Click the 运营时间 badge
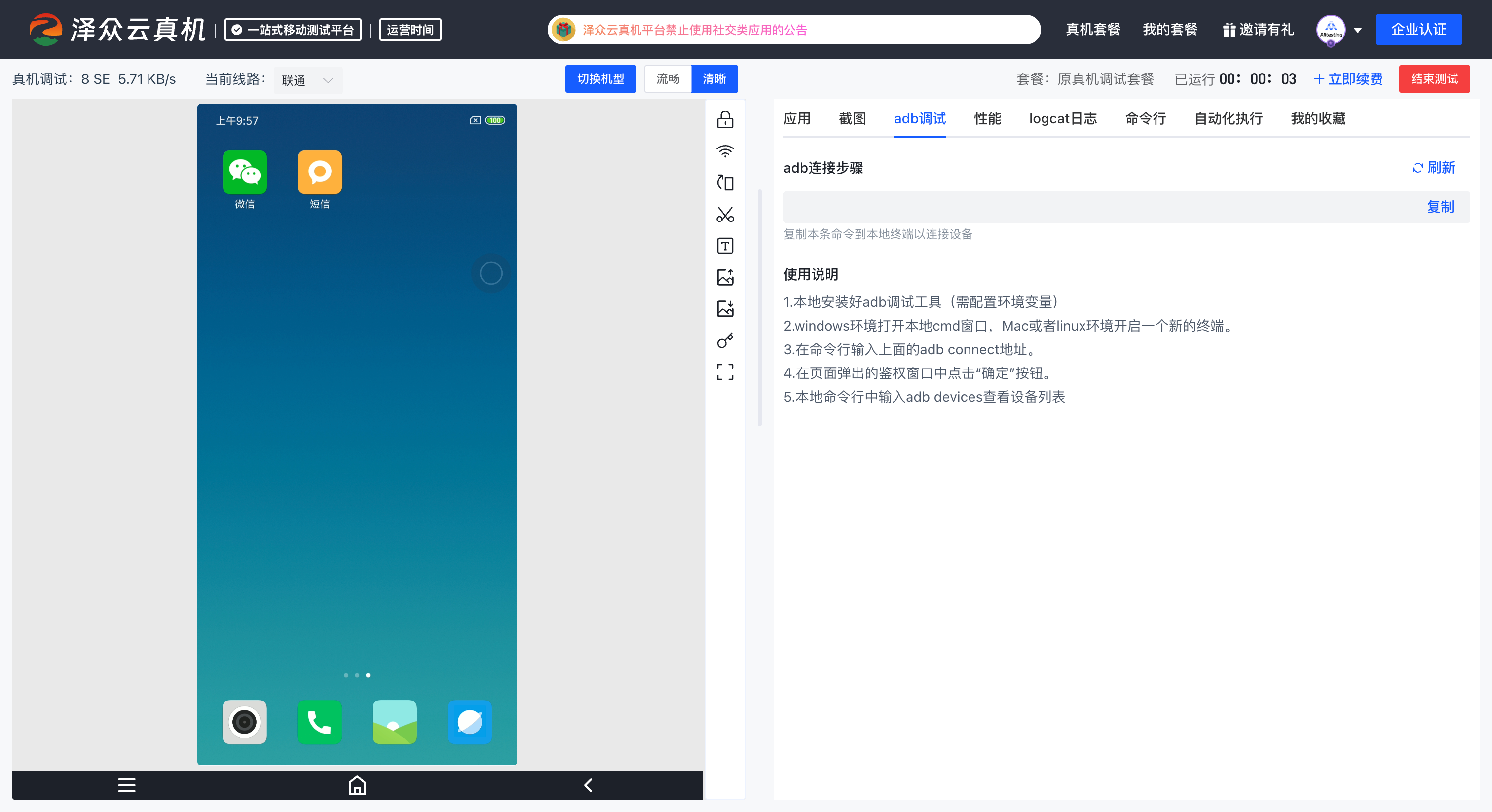 tap(410, 30)
